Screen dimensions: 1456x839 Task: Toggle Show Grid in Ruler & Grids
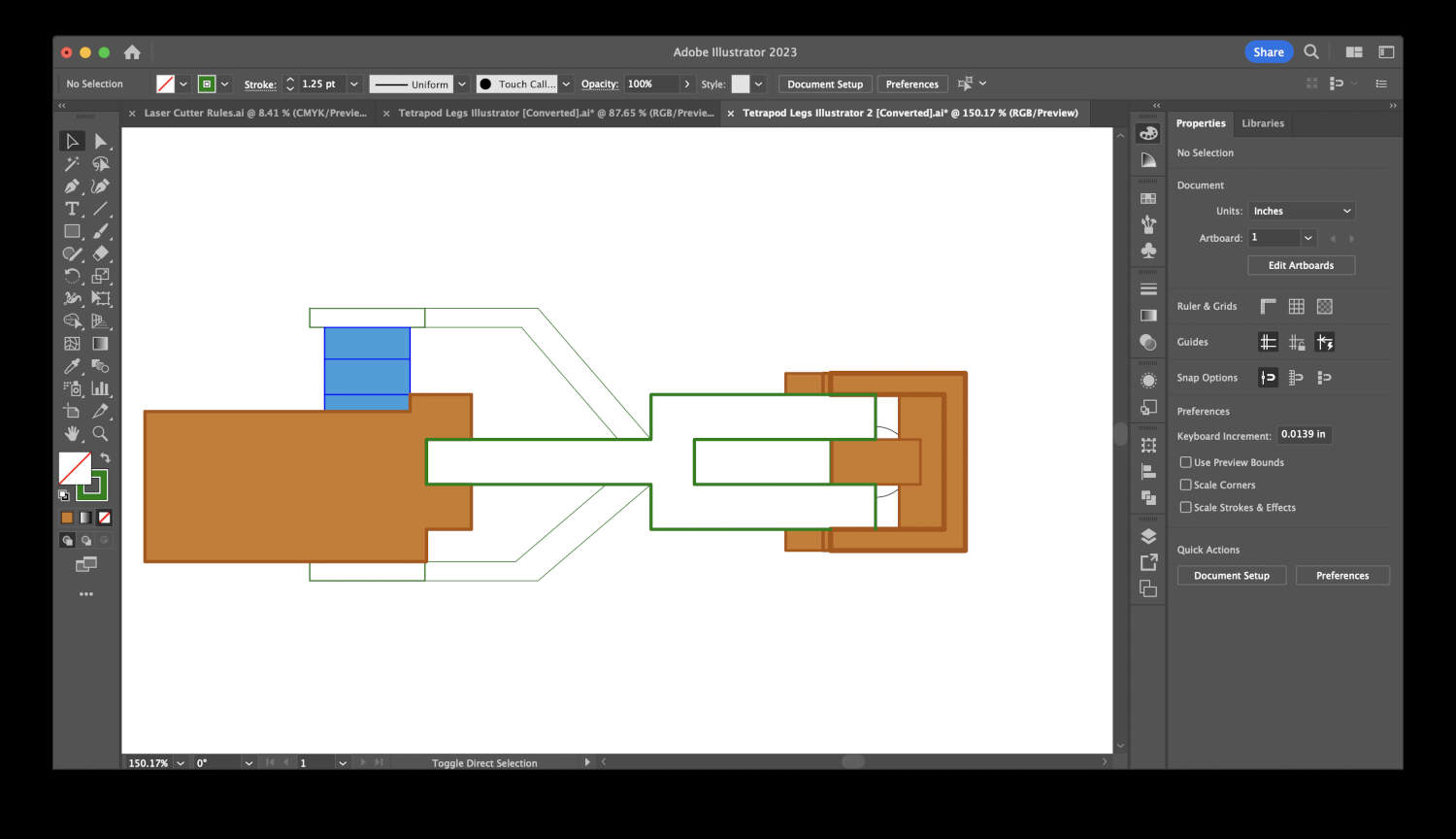1296,306
